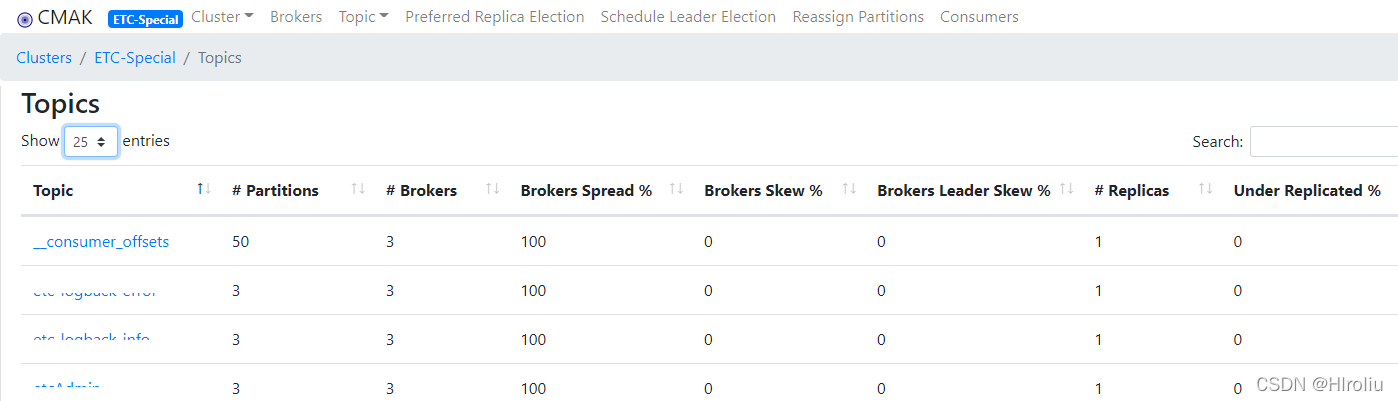Click ETC-Special breadcrumb link
Image resolution: width=1398 pixels, height=401 pixels.
point(135,58)
